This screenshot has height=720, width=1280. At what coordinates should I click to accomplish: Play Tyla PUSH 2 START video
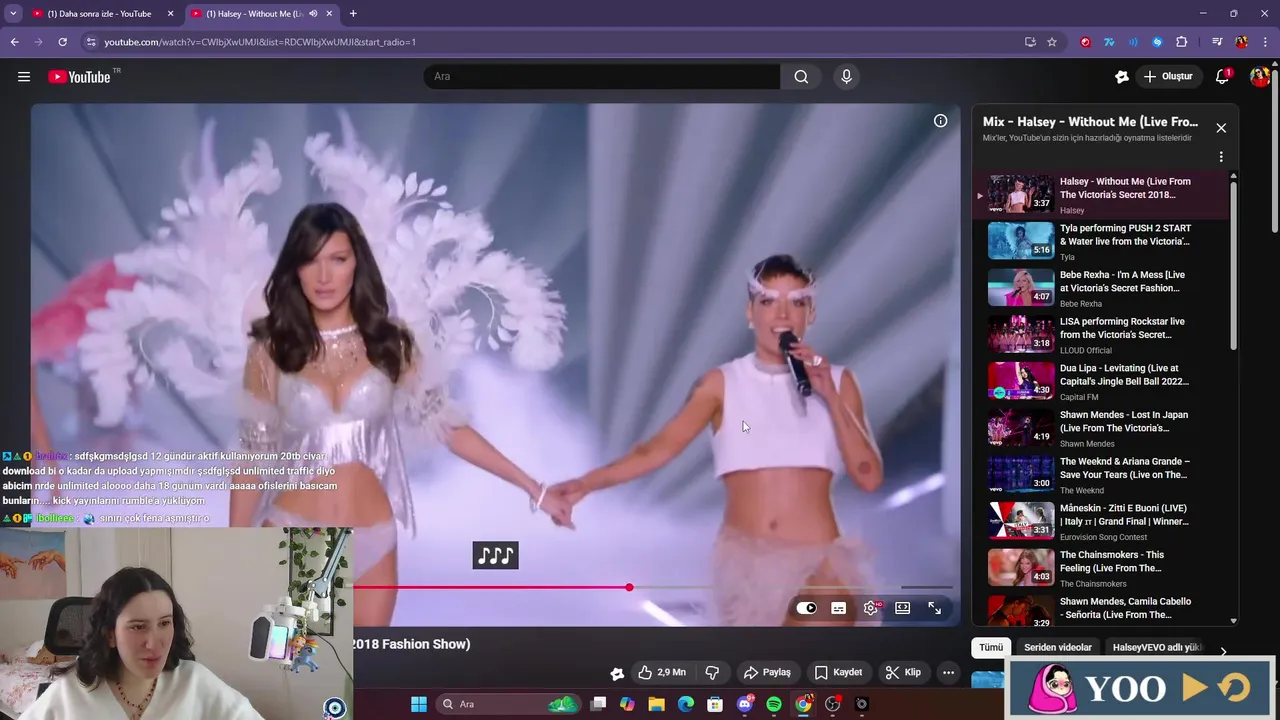1100,241
